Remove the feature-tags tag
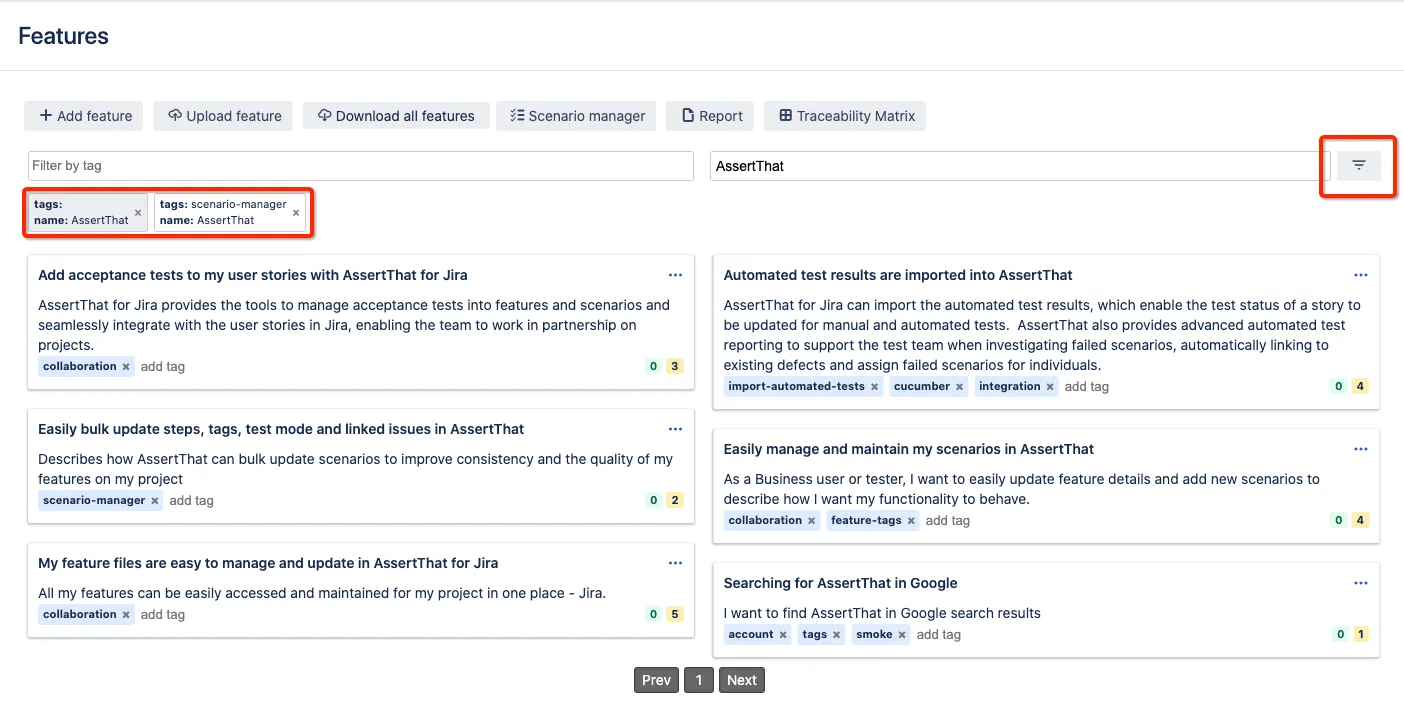The height and width of the screenshot is (715, 1404). click(x=911, y=521)
